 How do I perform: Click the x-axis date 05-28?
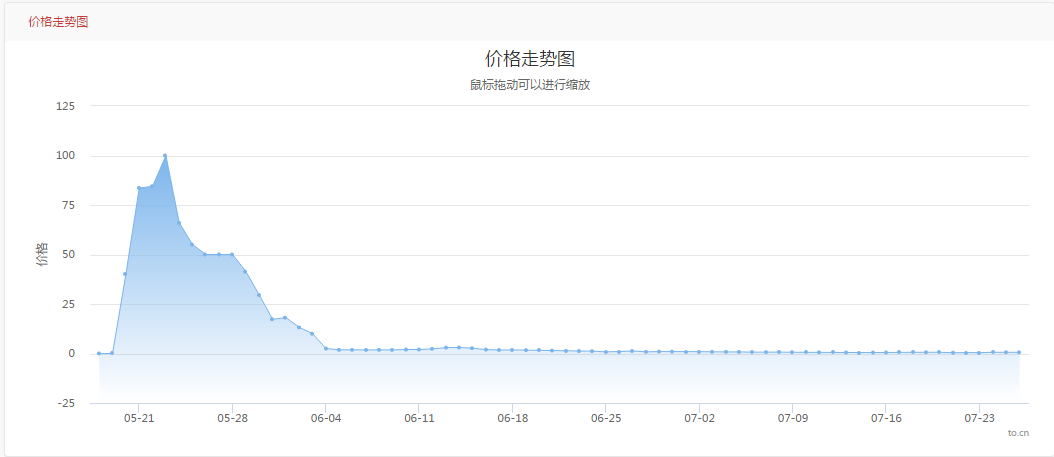click(x=232, y=418)
